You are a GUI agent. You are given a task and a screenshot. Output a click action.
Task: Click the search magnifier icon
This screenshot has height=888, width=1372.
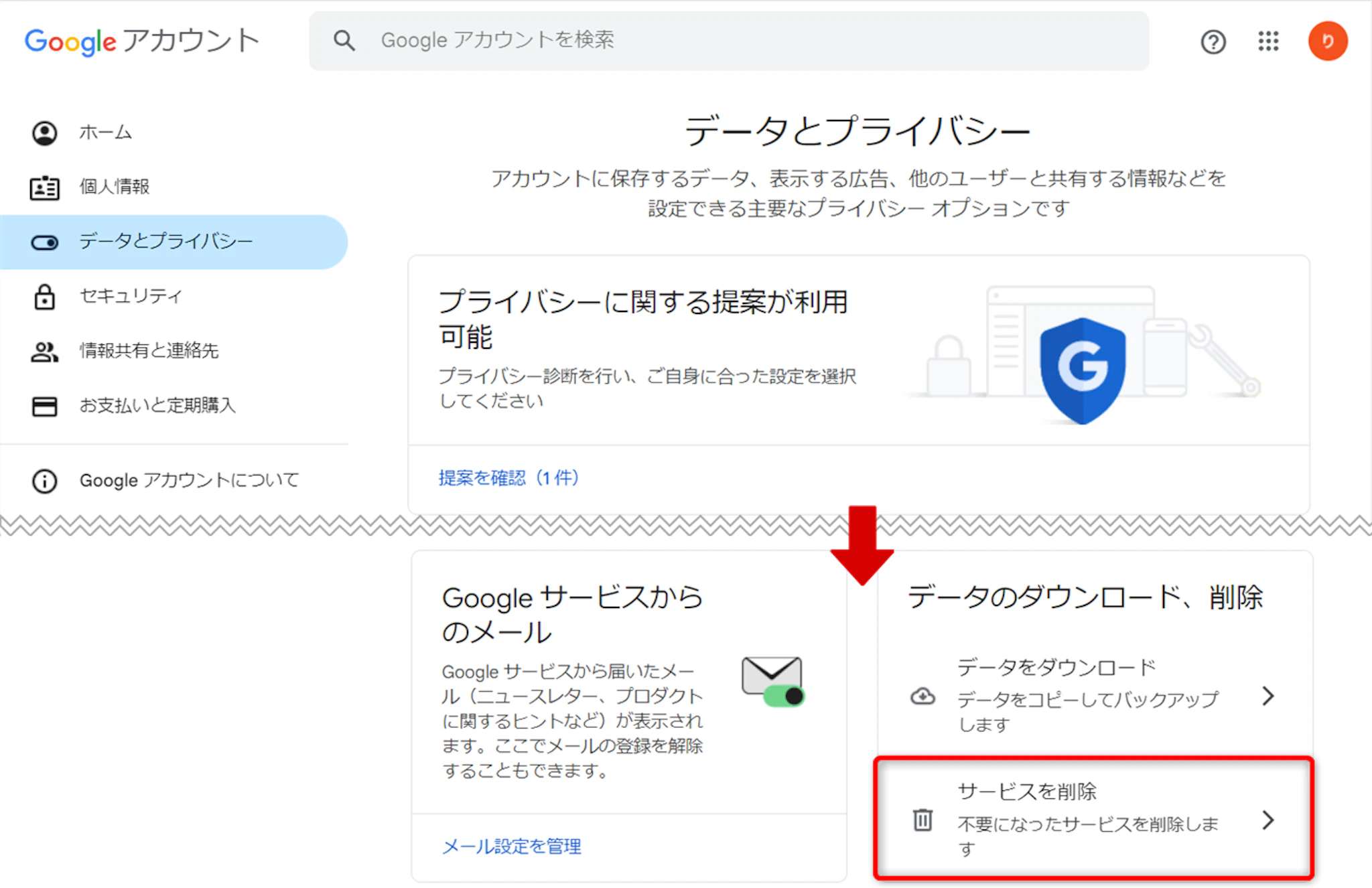point(344,40)
